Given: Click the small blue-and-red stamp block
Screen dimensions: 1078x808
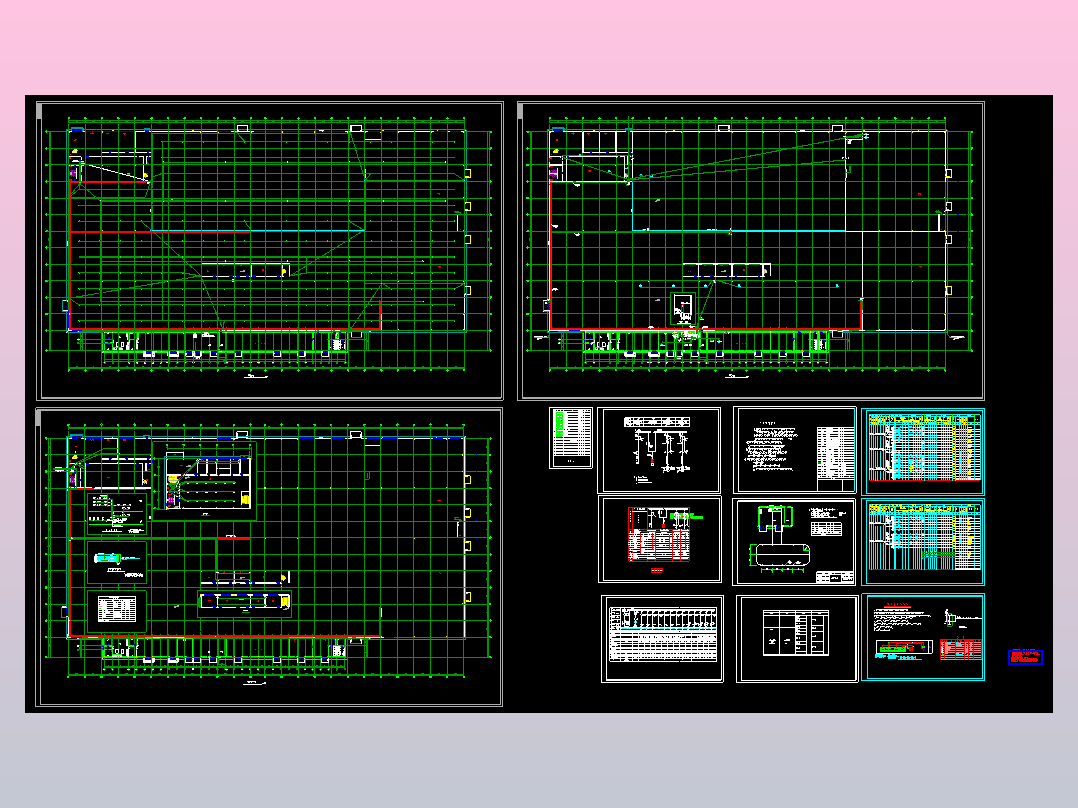Looking at the screenshot, I should tap(1025, 657).
